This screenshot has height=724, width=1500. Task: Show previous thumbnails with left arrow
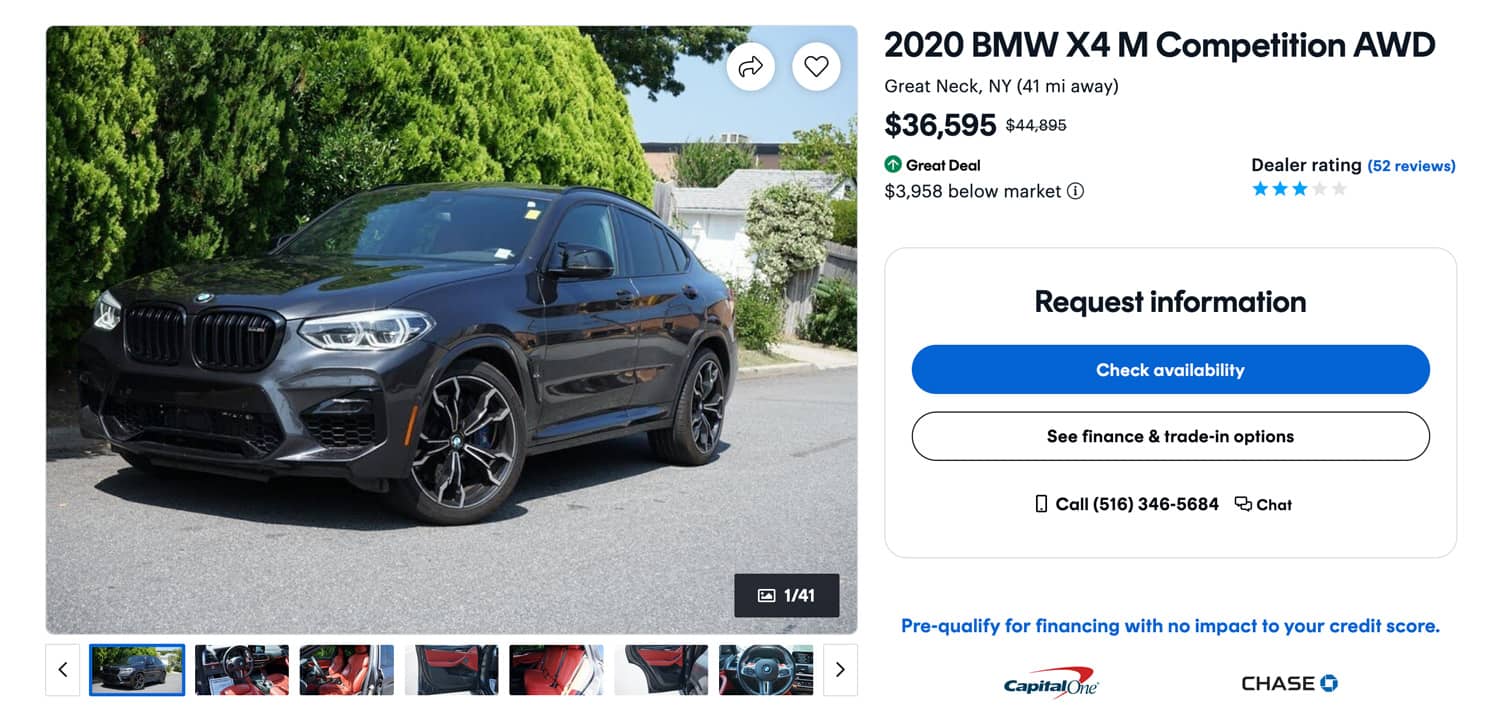coord(63,670)
